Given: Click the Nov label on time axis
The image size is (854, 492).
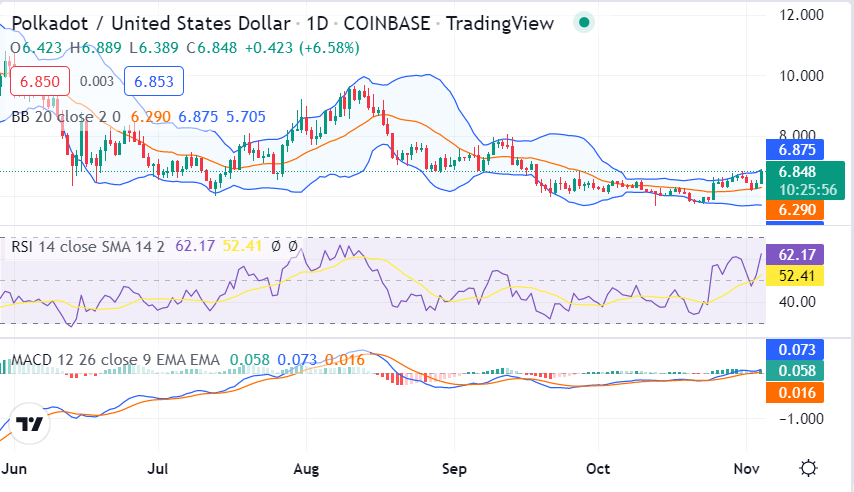Looking at the screenshot, I should pos(746,469).
